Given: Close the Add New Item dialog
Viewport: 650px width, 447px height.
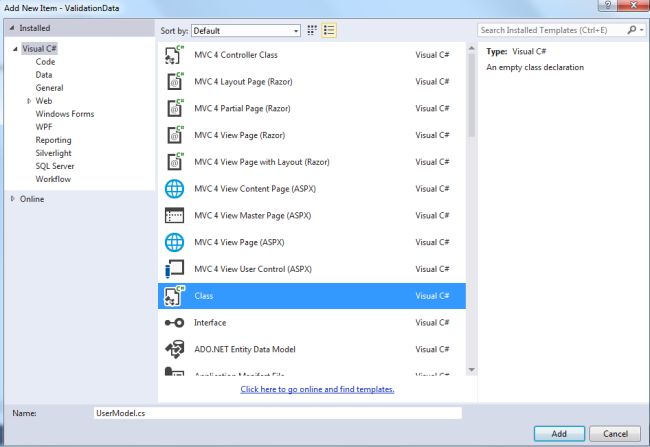Looking at the screenshot, I should click(x=633, y=5).
